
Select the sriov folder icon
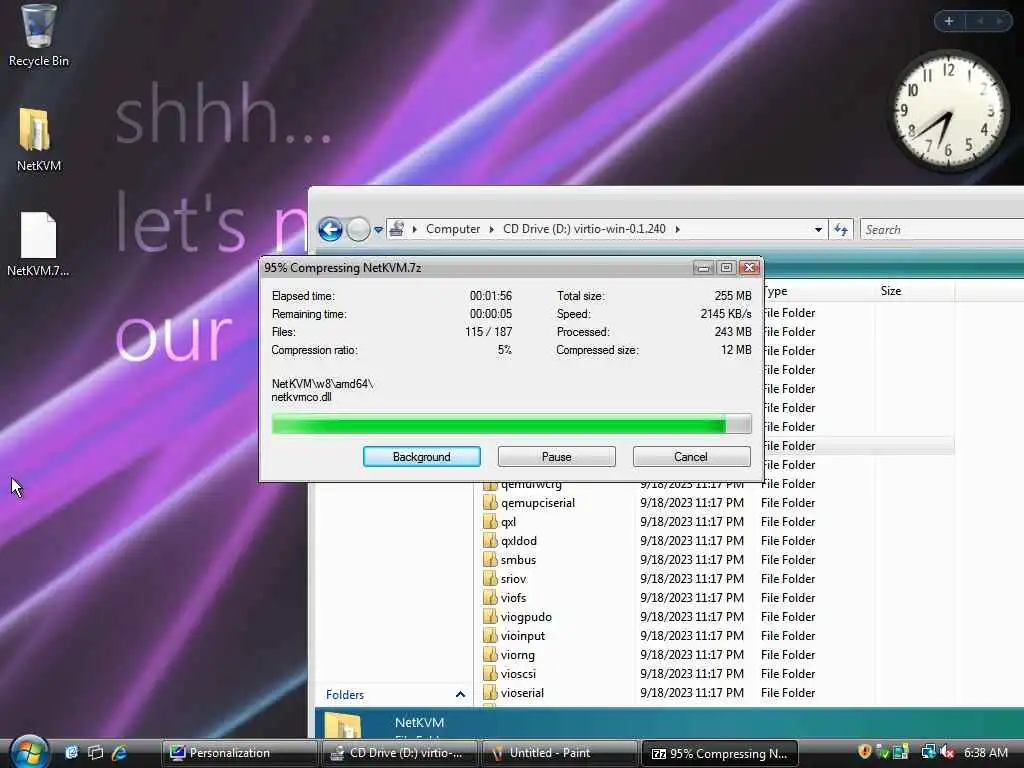pyautogui.click(x=490, y=579)
